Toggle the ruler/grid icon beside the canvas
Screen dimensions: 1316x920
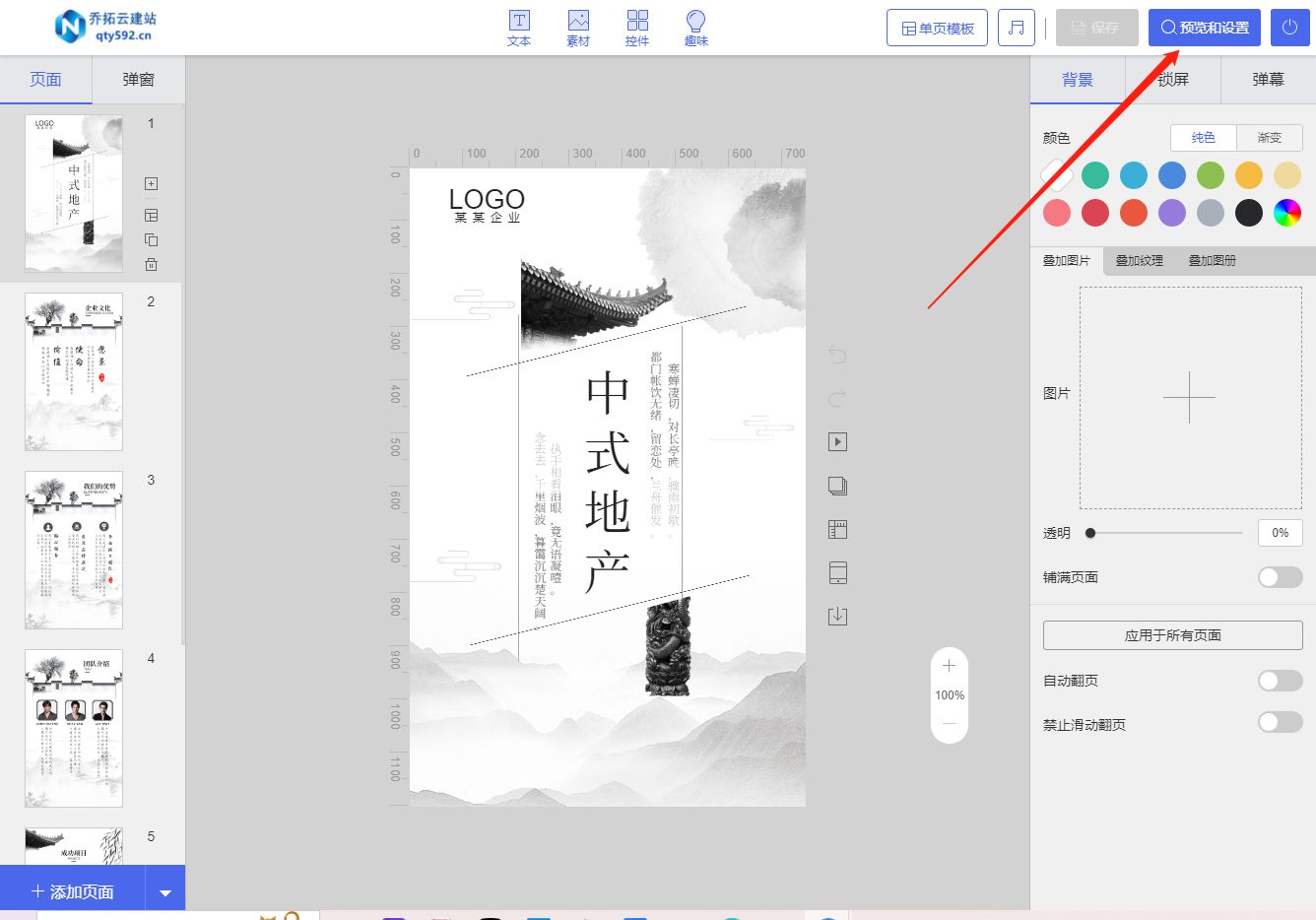837,529
